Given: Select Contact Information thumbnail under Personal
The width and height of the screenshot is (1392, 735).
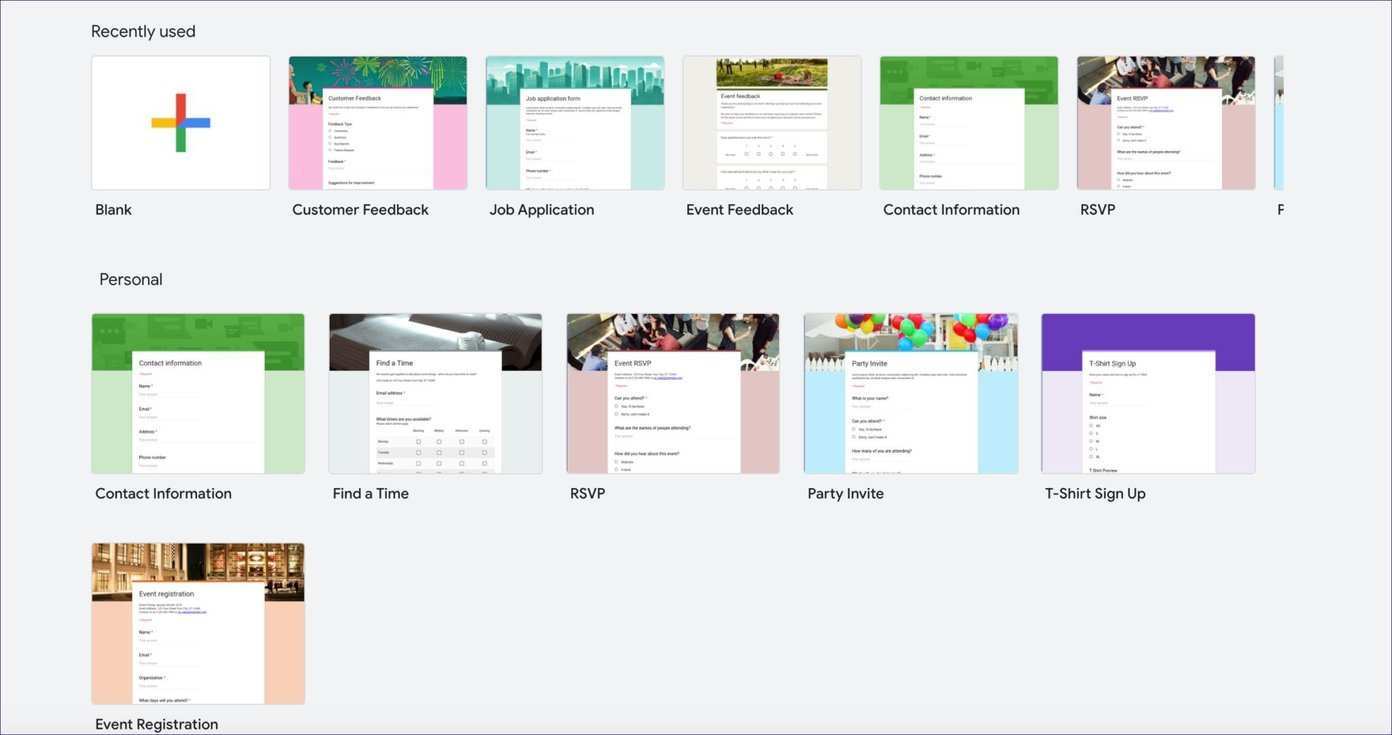Looking at the screenshot, I should tap(198, 393).
